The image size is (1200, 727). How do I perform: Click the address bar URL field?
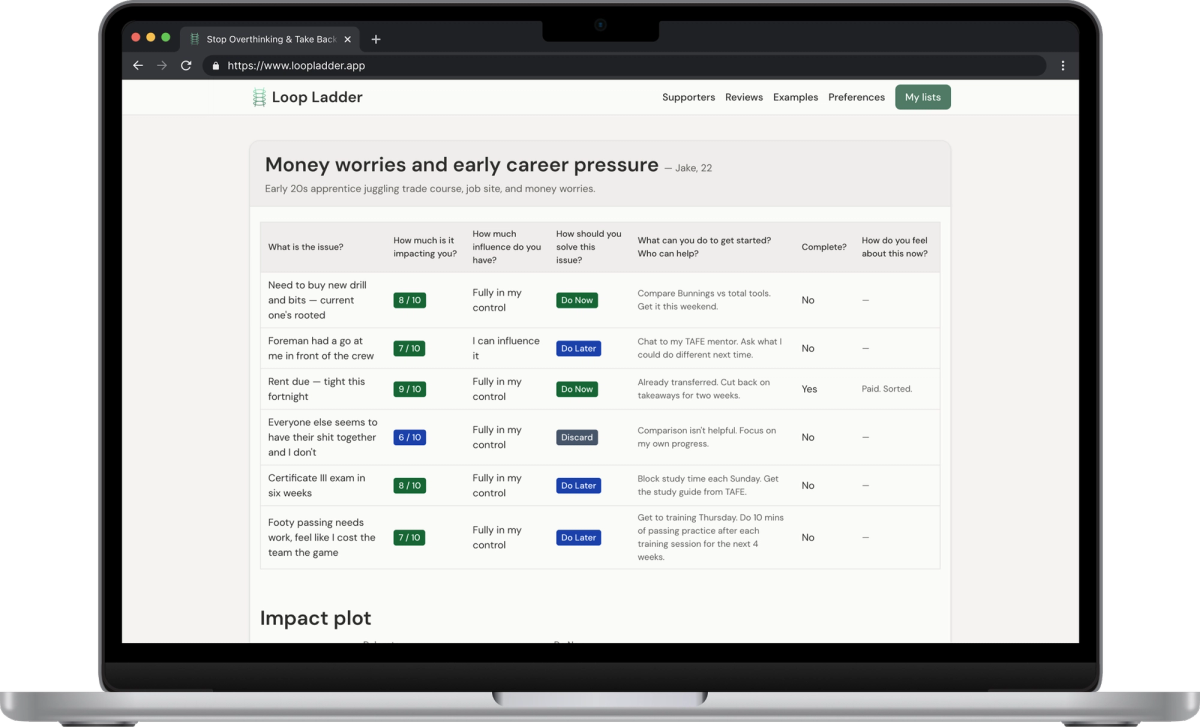625,65
